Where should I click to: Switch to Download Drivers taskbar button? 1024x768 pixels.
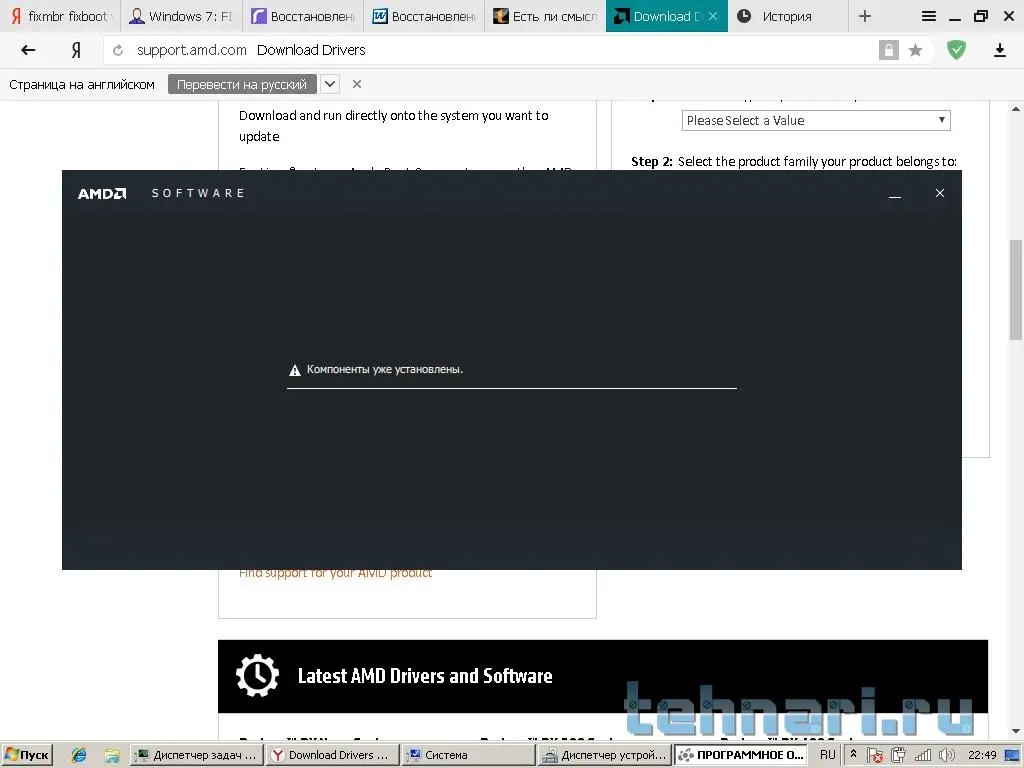click(x=331, y=755)
